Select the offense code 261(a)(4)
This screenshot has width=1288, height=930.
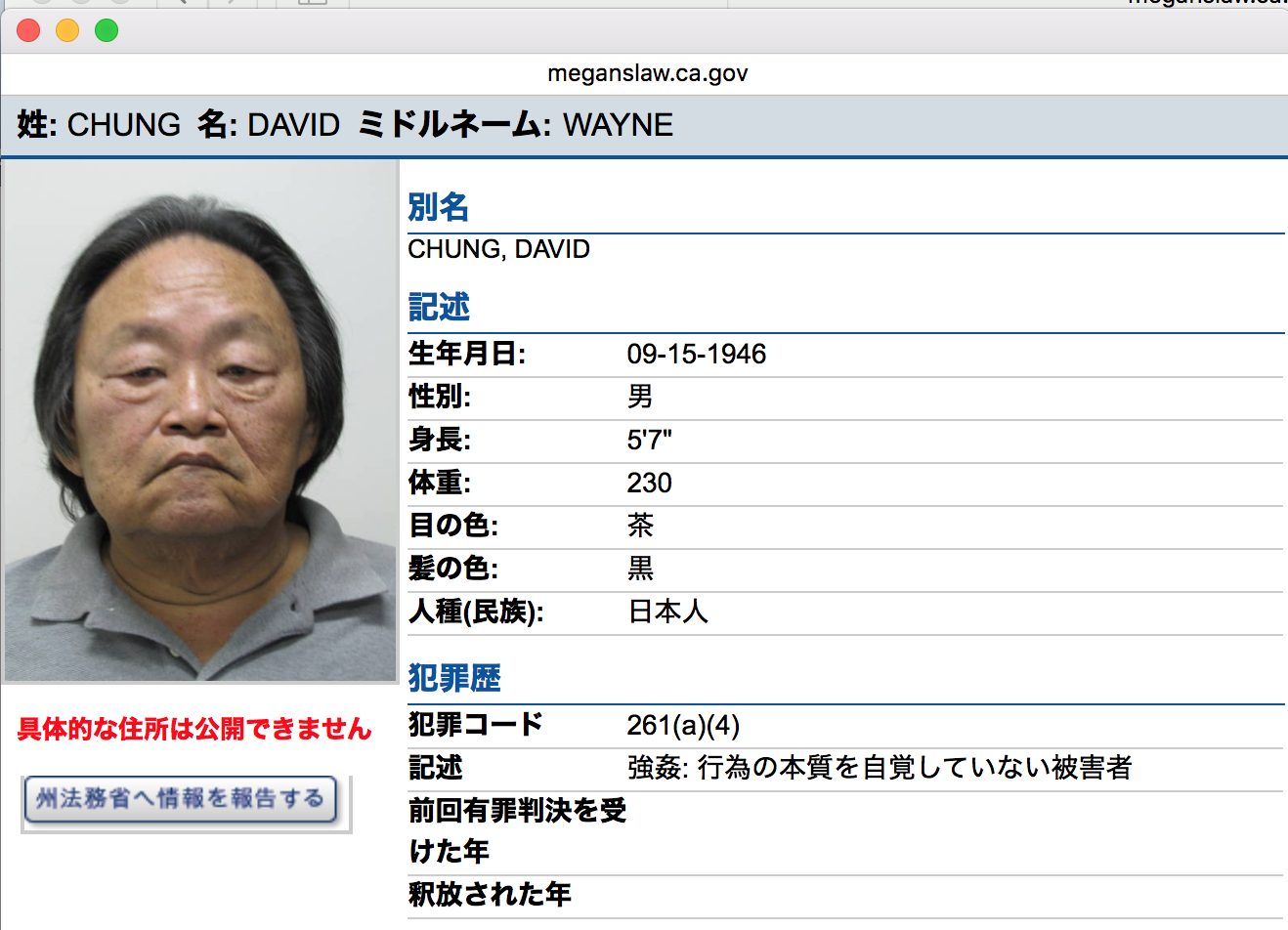click(683, 725)
